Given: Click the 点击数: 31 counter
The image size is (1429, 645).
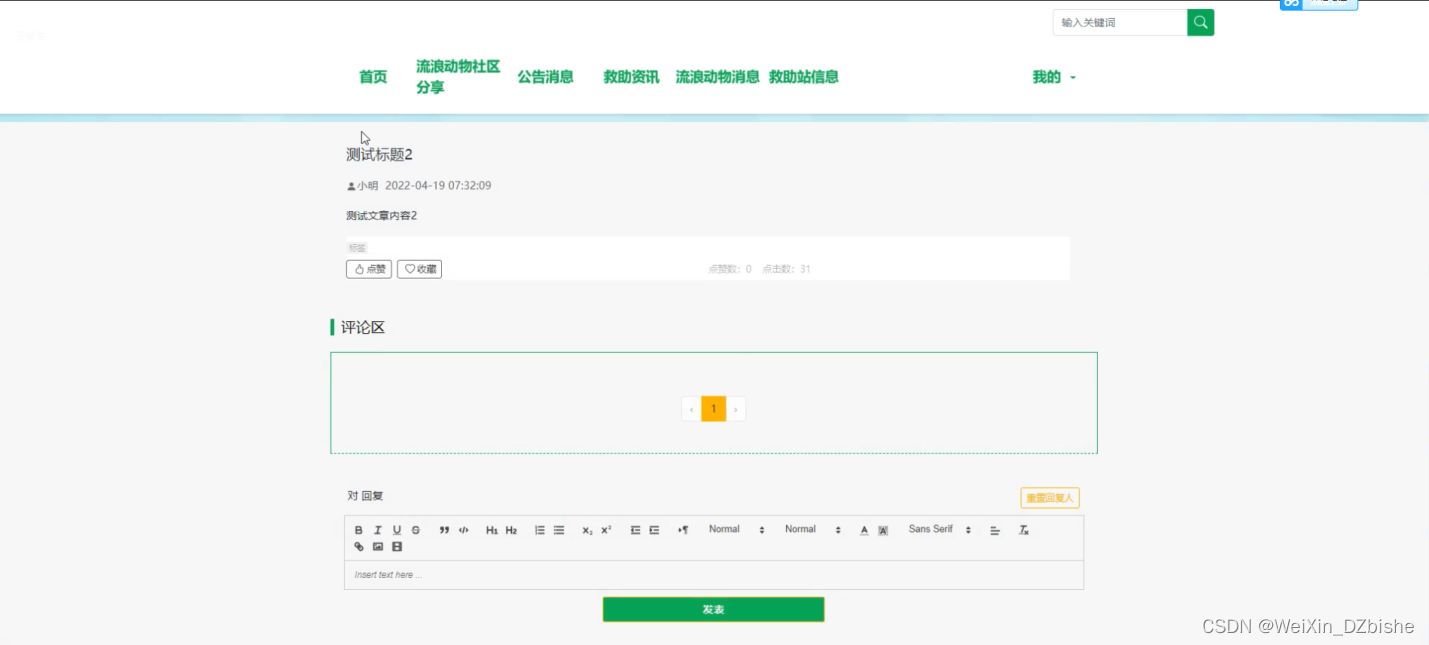Looking at the screenshot, I should click(786, 269).
